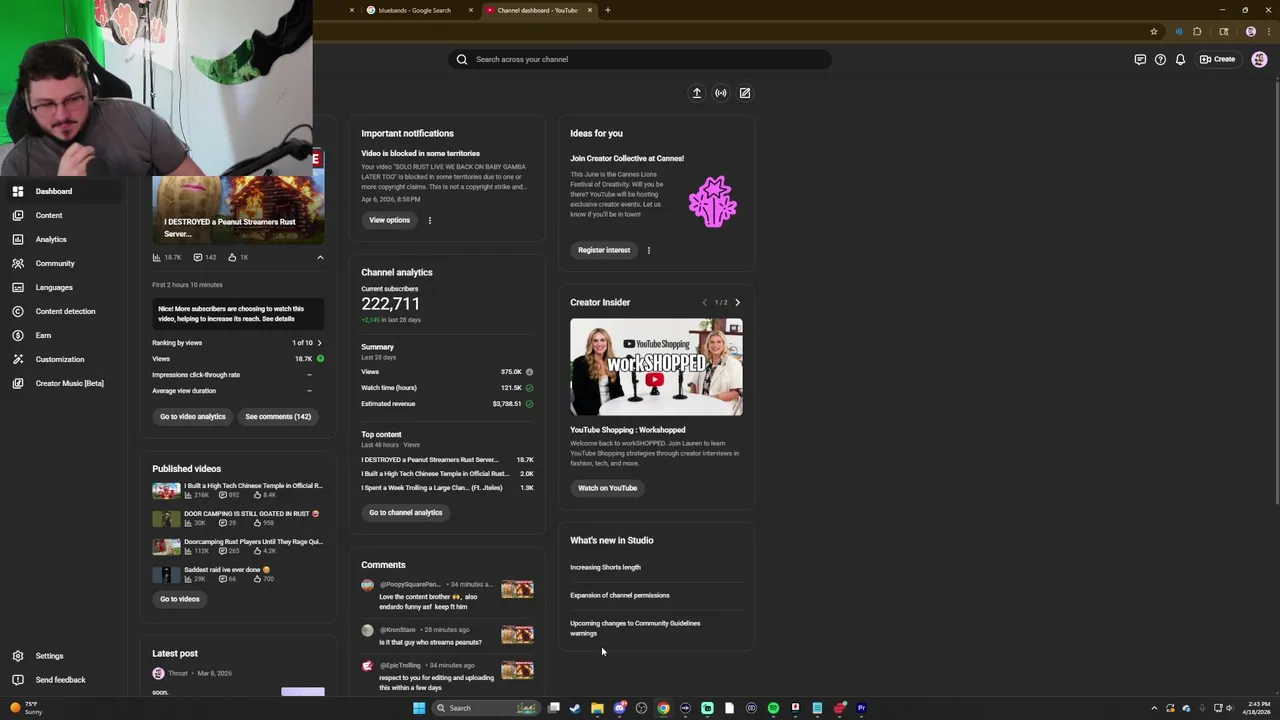Open the Ideas for you three-dot menu

[x=648, y=250]
